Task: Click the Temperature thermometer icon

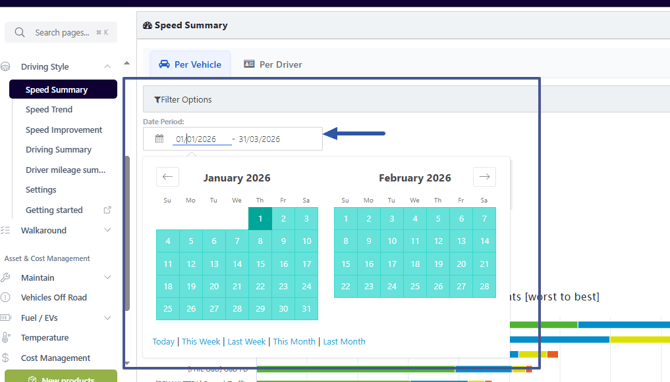Action: [x=5, y=338]
